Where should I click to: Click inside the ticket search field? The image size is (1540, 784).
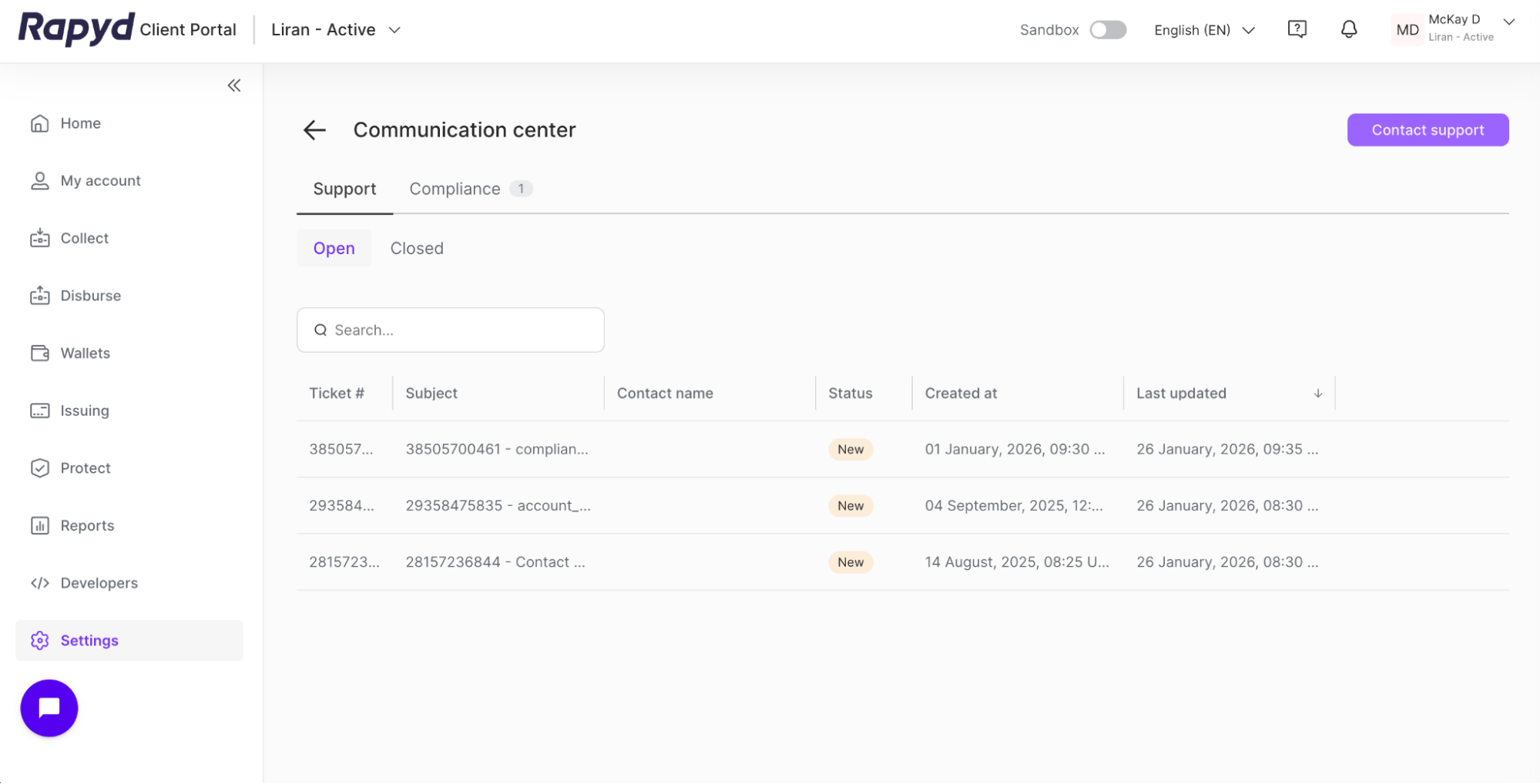pos(450,330)
